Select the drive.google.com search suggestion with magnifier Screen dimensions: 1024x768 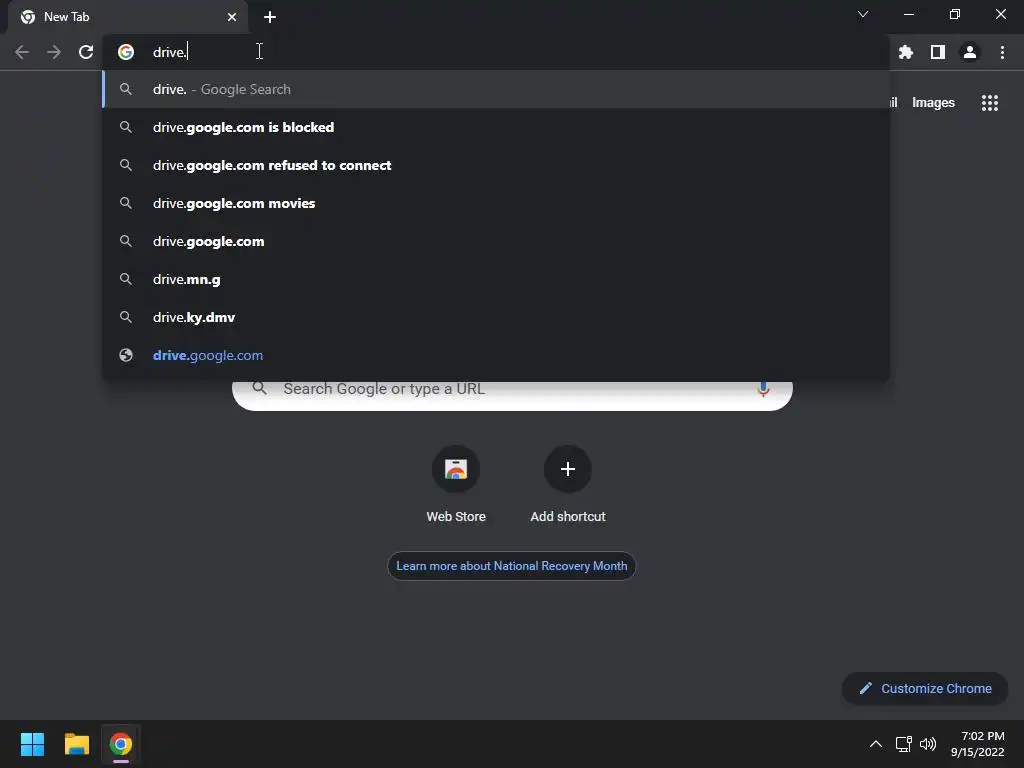tap(496, 242)
